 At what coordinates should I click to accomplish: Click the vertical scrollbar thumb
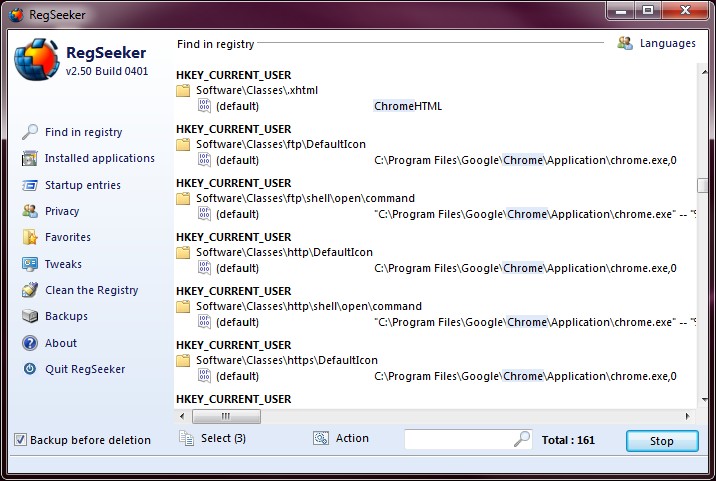coord(703,185)
